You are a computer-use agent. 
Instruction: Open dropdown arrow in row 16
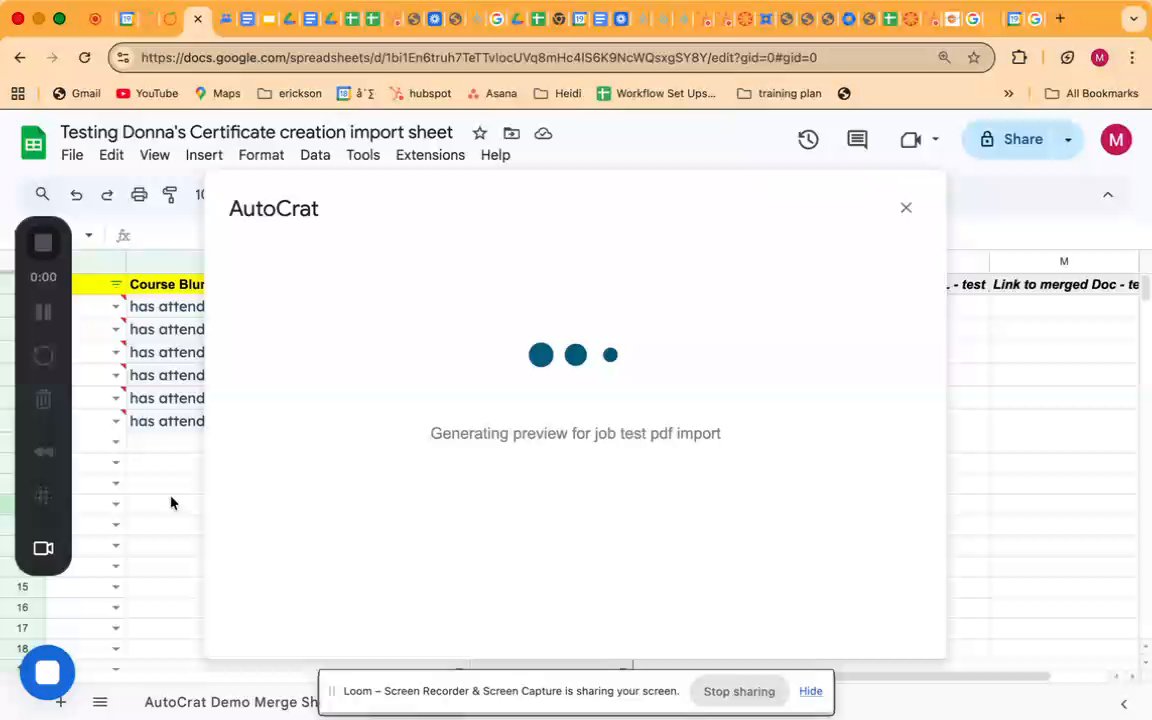[x=116, y=608]
